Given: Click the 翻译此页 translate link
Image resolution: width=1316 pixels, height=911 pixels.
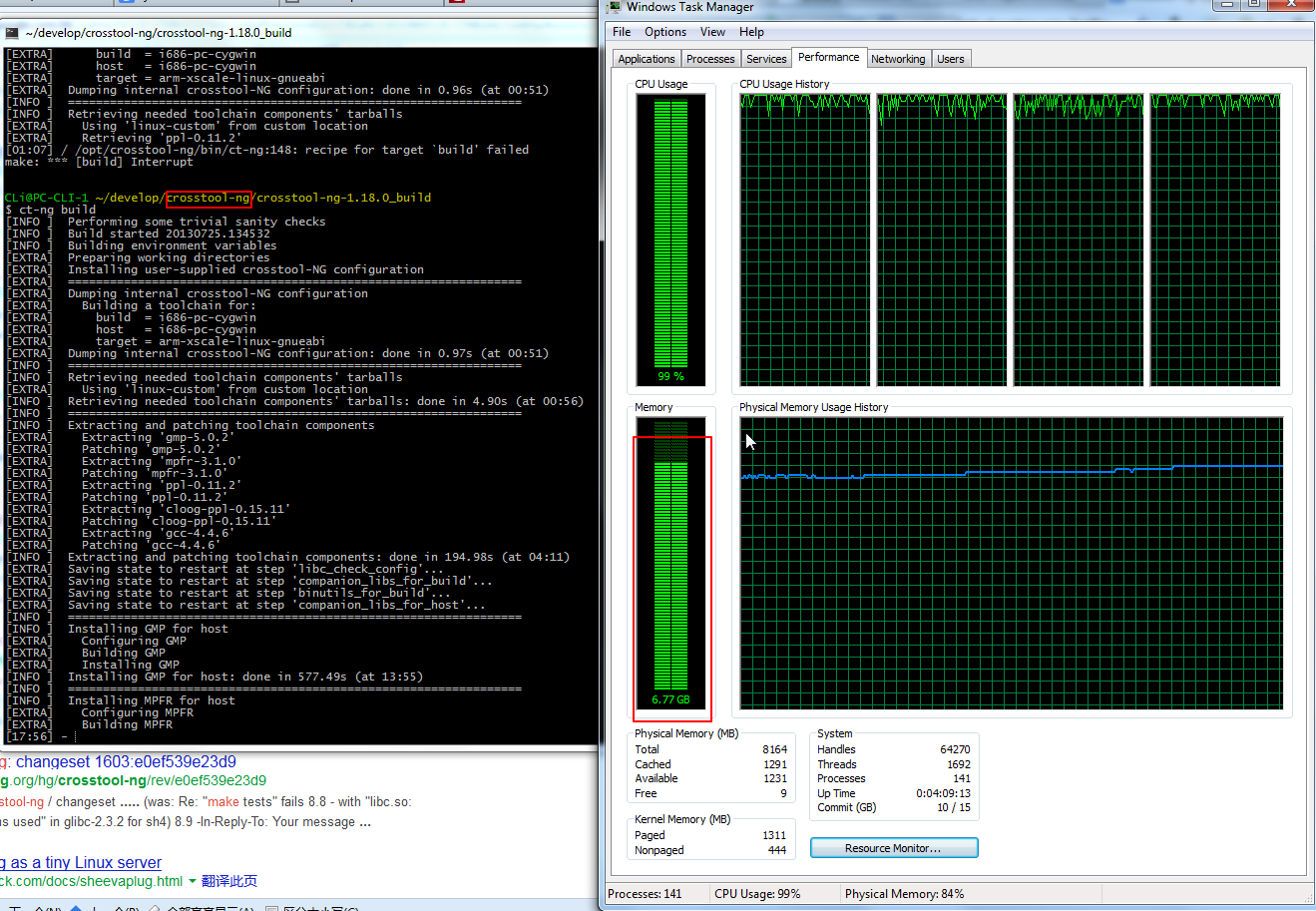Looking at the screenshot, I should tap(229, 881).
